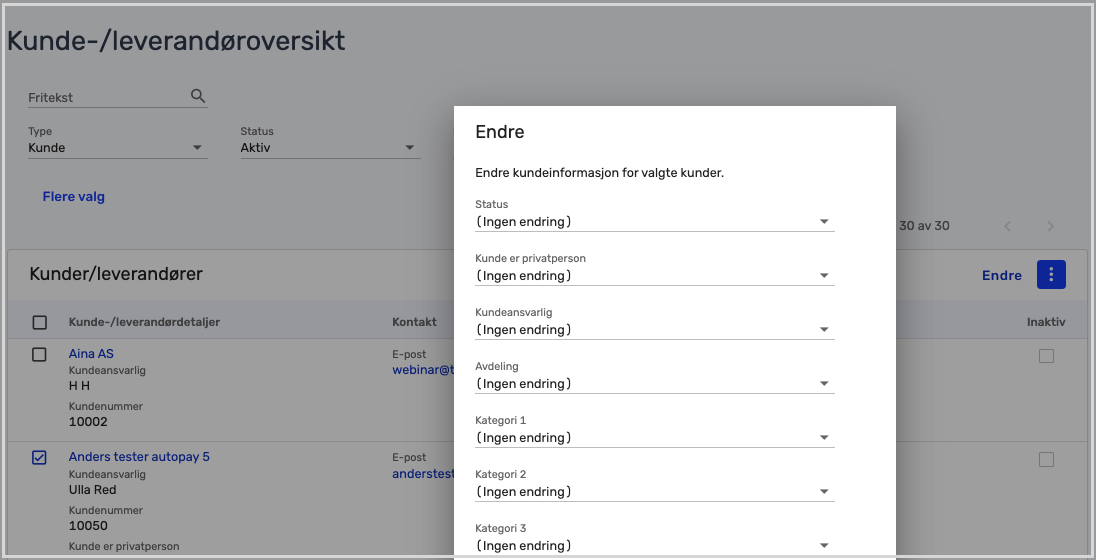Image resolution: width=1096 pixels, height=560 pixels.
Task: Click the Flere valg link
Action: [x=73, y=196]
